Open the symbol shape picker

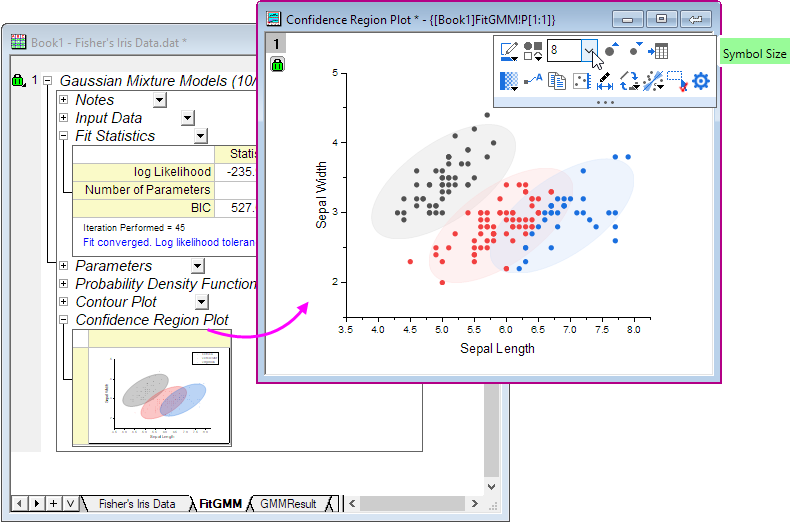tap(533, 51)
